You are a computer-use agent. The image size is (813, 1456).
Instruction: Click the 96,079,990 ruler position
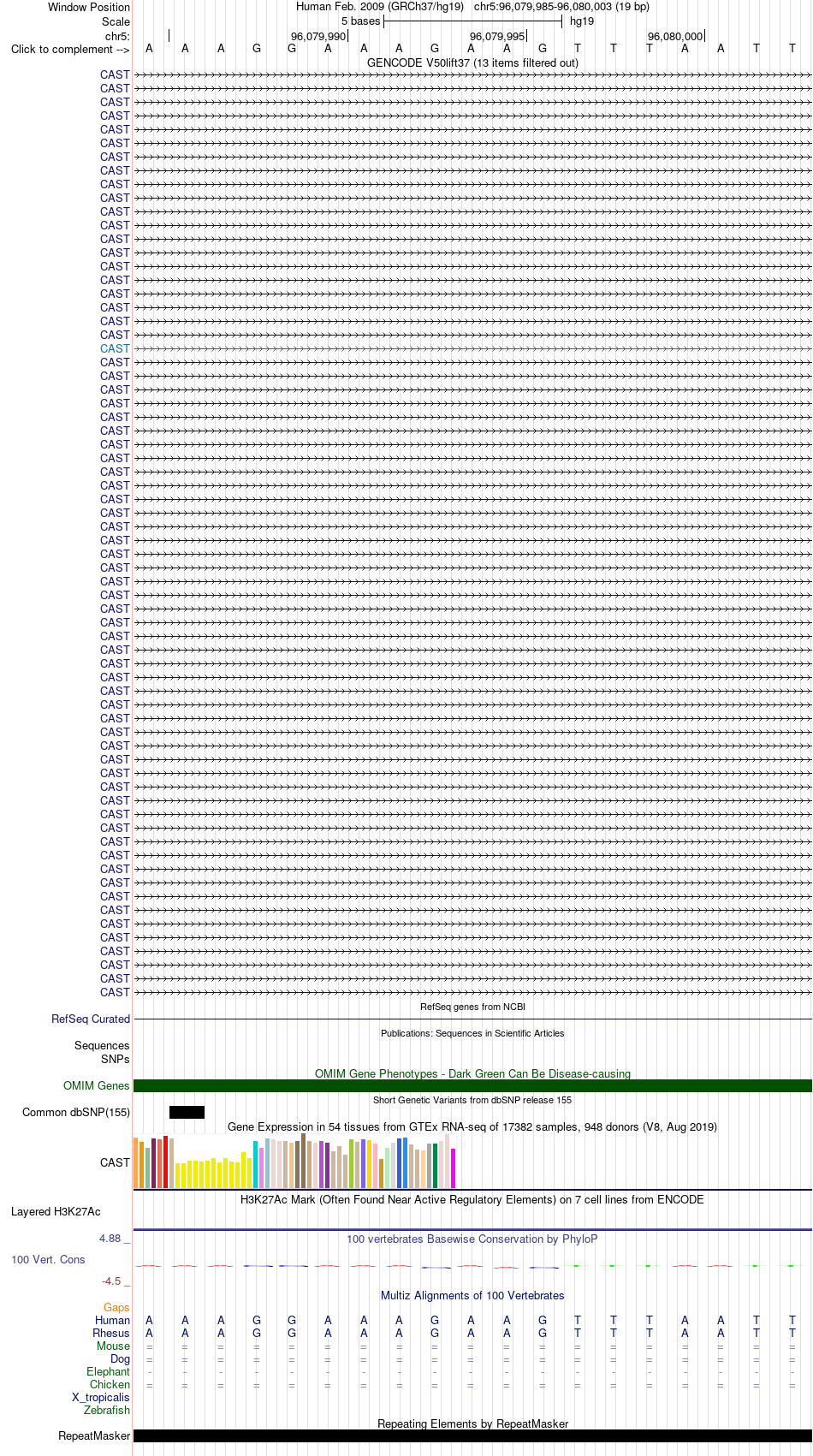(x=318, y=37)
